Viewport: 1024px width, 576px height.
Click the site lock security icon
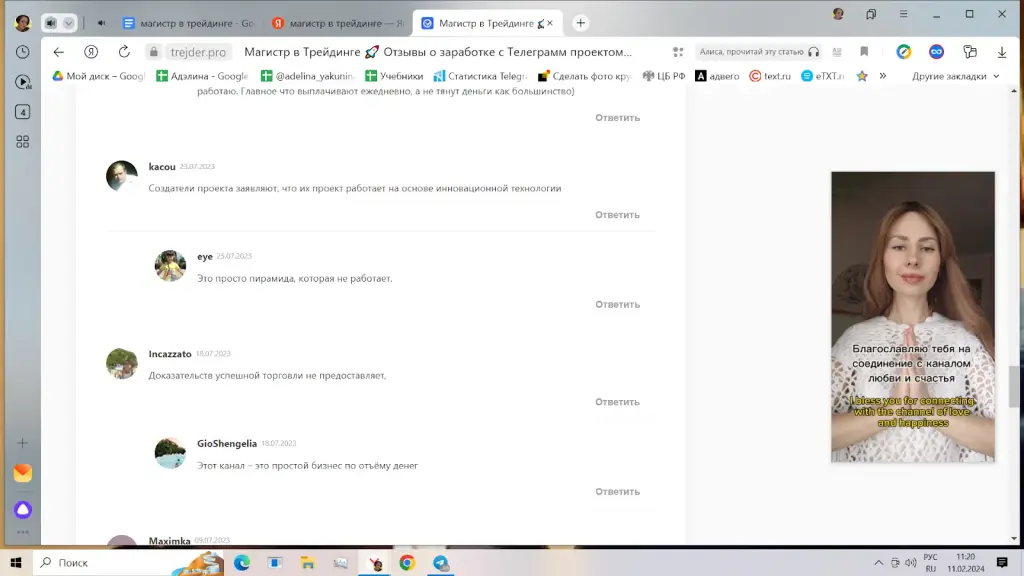pyautogui.click(x=153, y=52)
